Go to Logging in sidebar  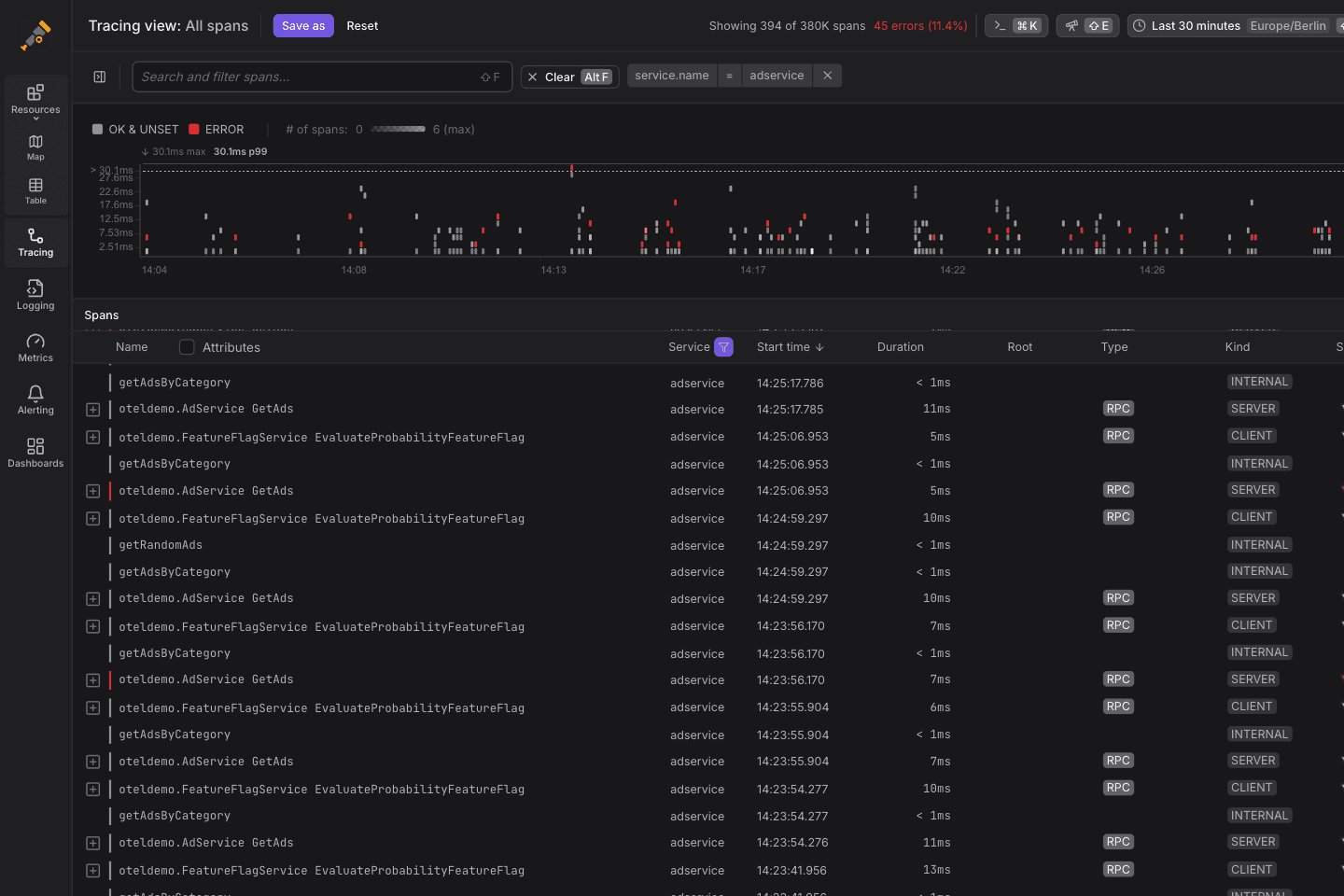(x=35, y=294)
